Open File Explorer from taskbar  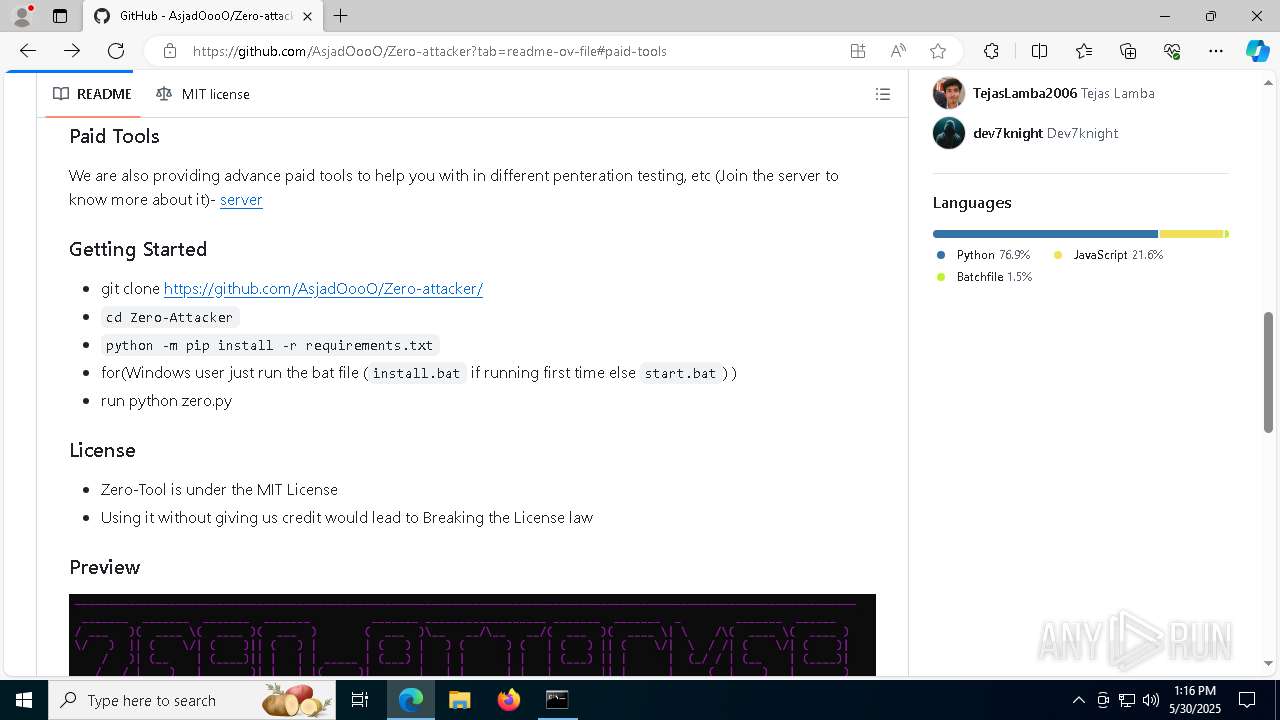pos(459,700)
